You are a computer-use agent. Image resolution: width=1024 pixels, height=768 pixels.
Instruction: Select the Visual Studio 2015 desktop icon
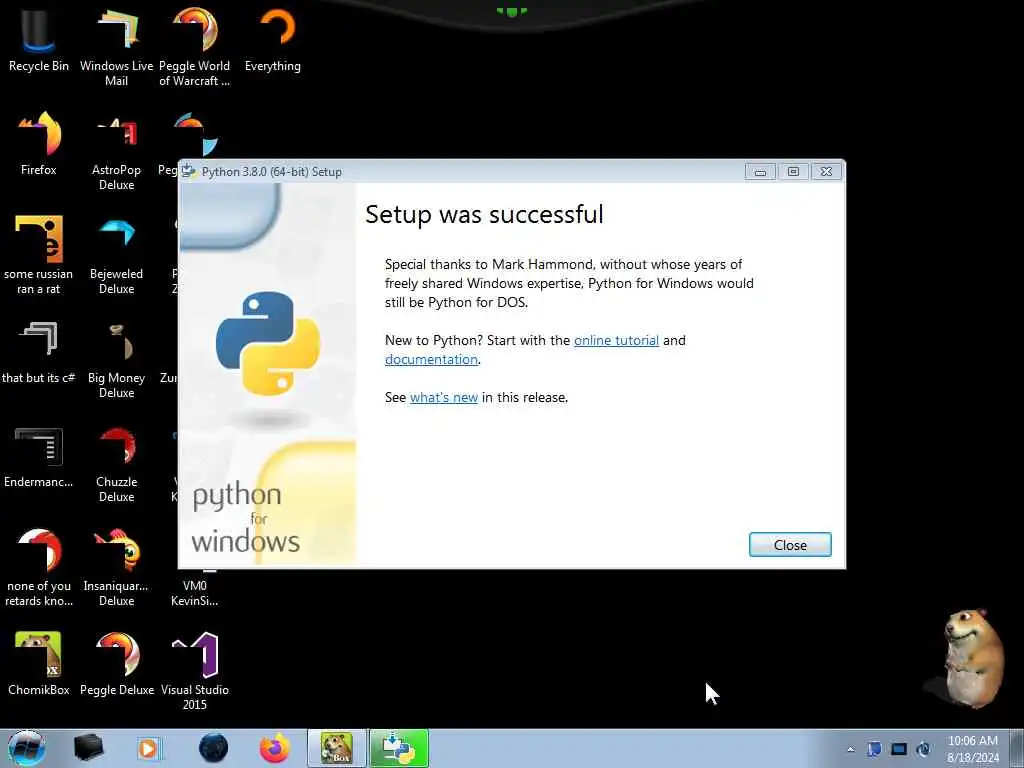[195, 671]
